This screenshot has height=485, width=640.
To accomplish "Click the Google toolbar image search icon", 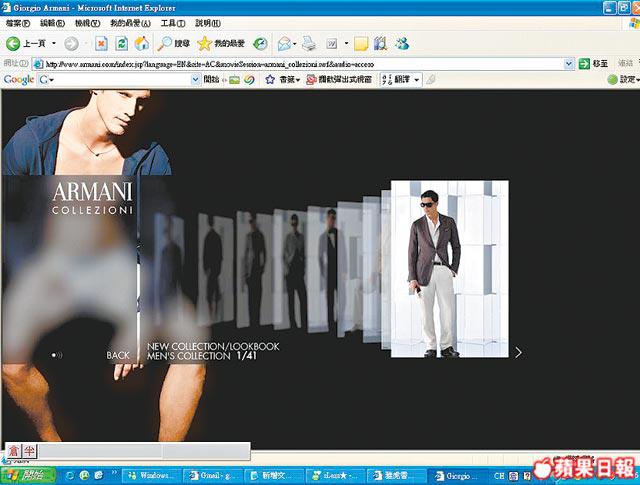I will click(234, 80).
